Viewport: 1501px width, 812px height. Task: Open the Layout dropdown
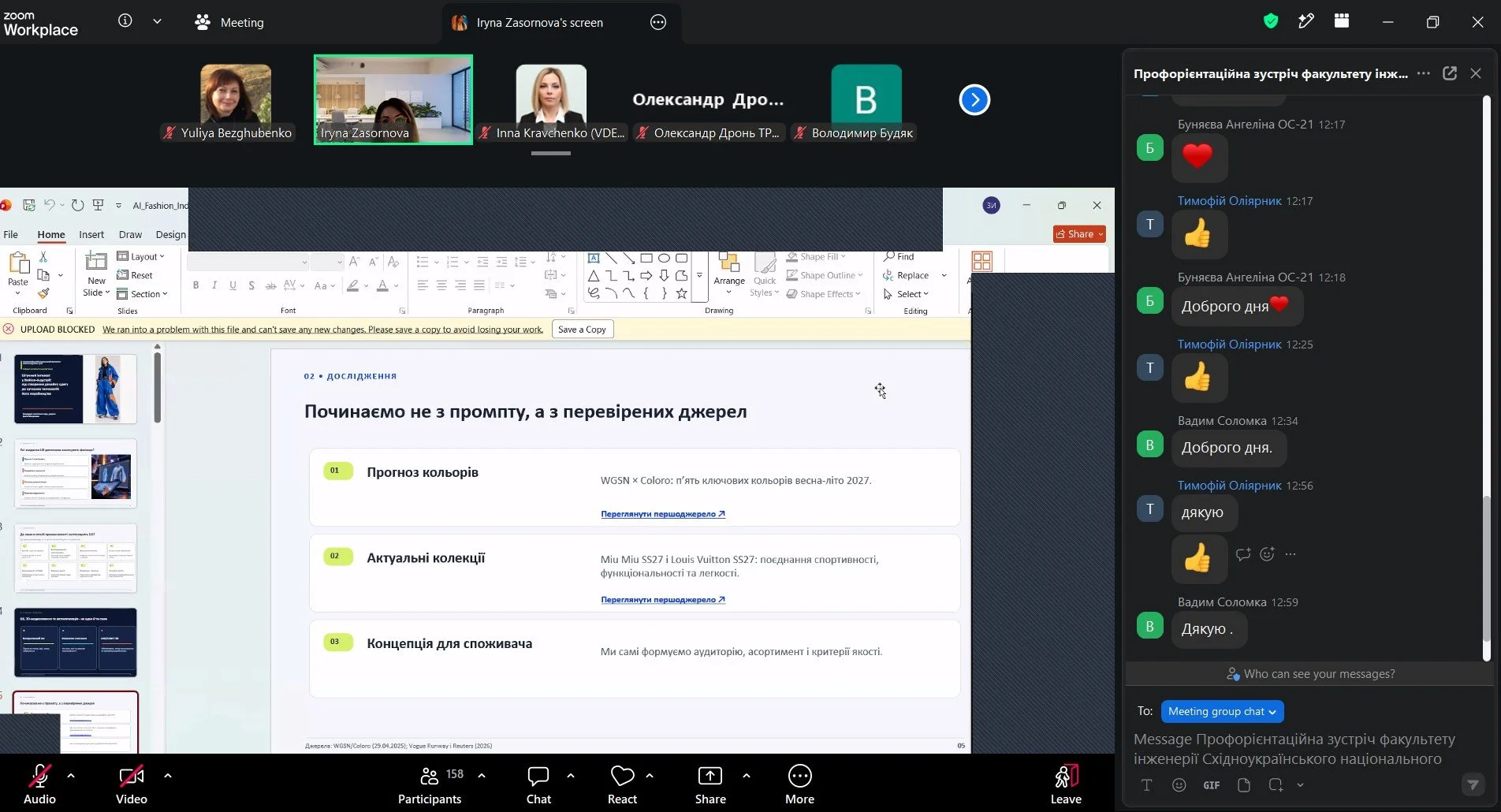click(x=140, y=256)
